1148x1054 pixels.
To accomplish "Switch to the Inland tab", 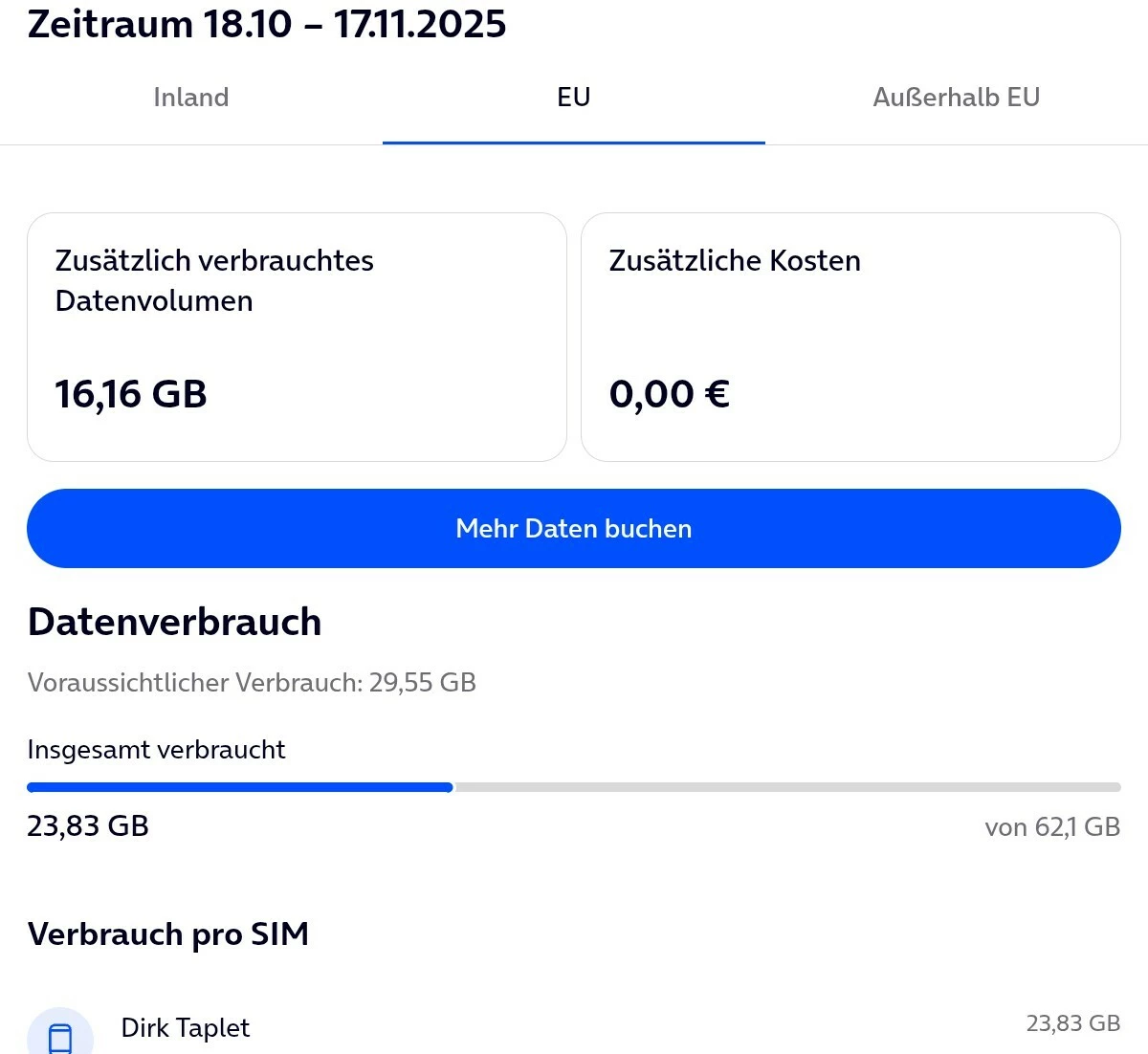I will click(191, 98).
